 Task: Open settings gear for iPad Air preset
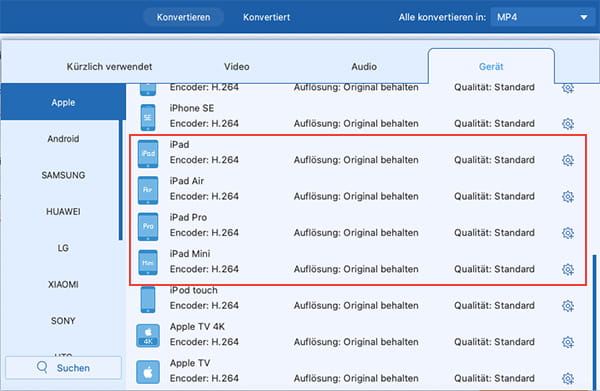[x=568, y=196]
